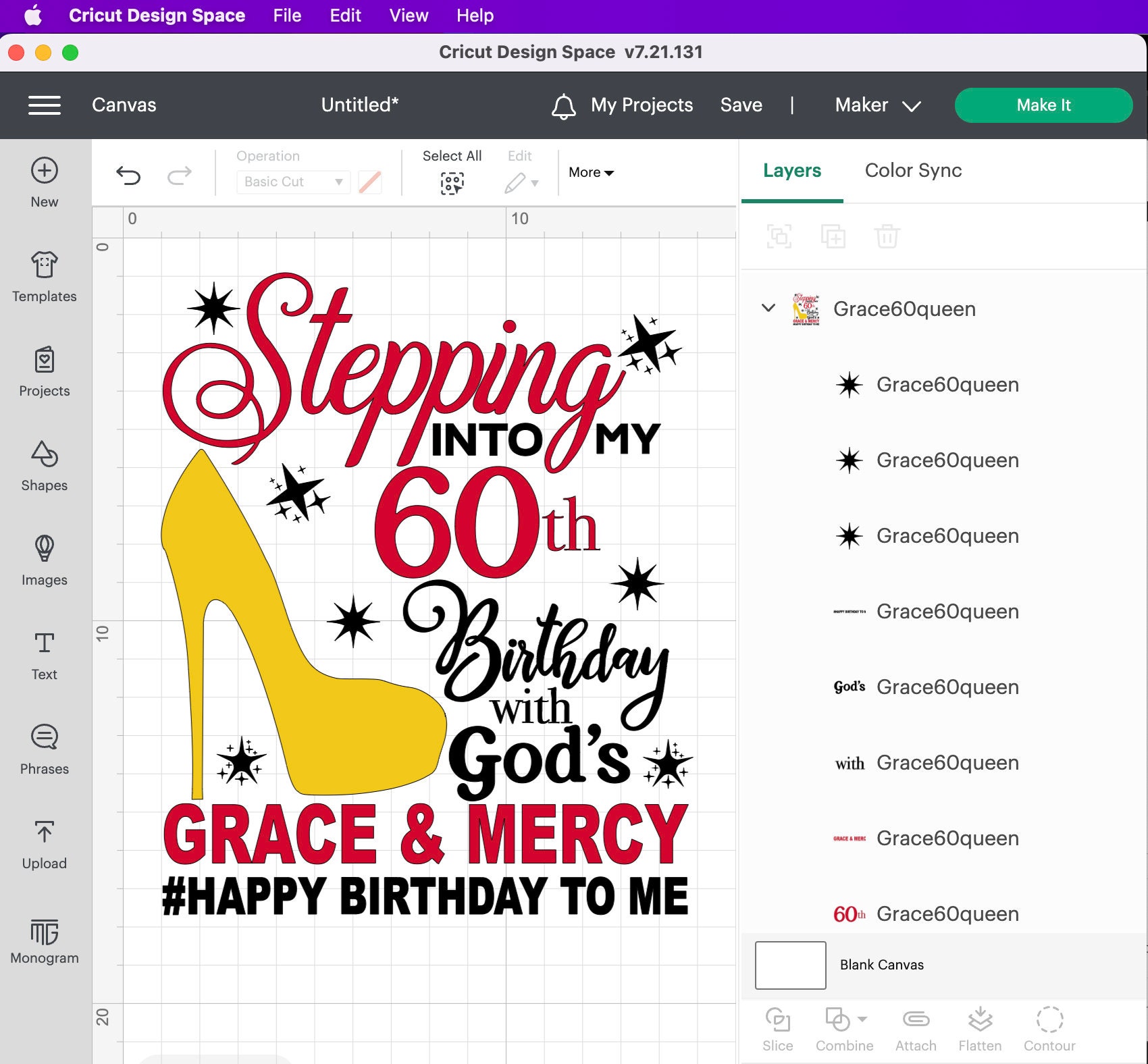Click the Undo arrow
This screenshot has width=1148, height=1064.
[128, 174]
